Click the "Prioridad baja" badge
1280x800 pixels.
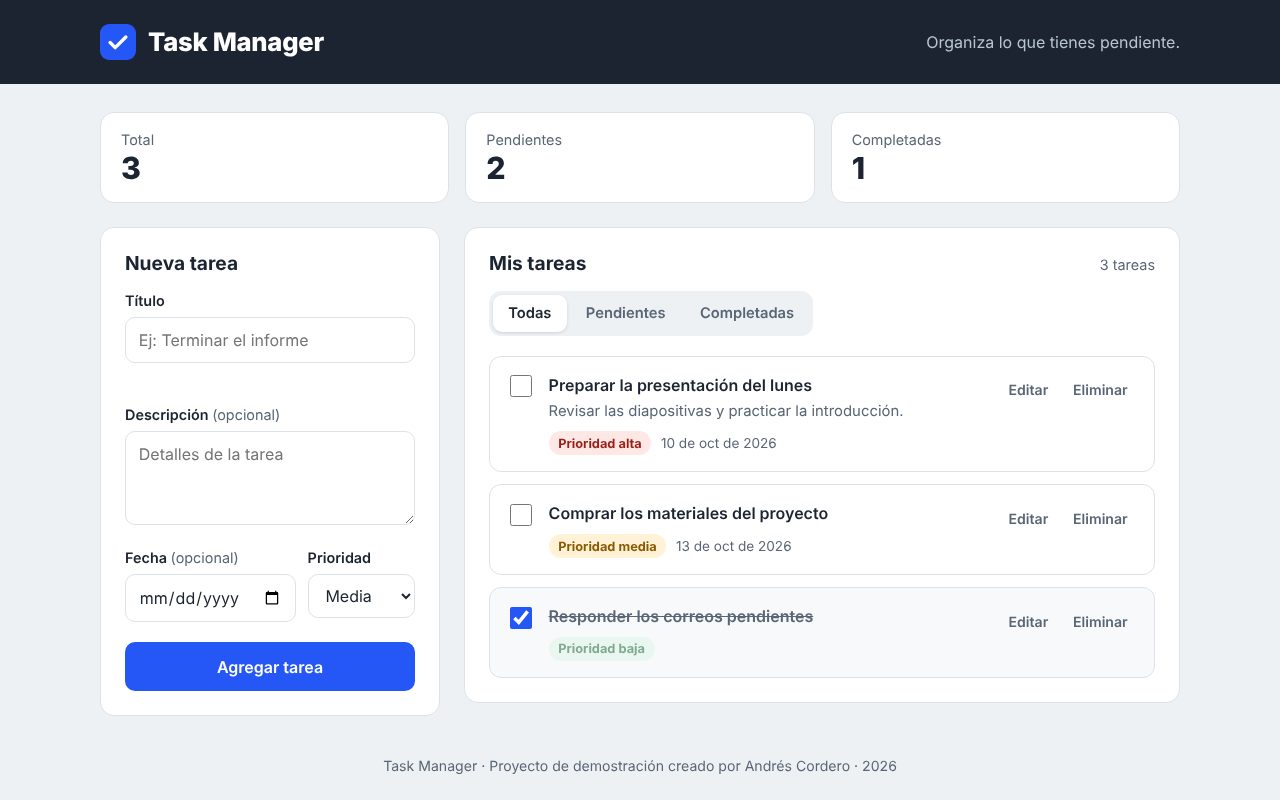point(601,649)
